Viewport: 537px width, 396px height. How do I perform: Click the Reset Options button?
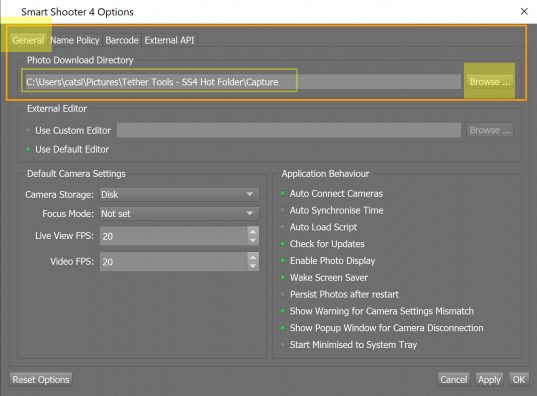click(41, 379)
